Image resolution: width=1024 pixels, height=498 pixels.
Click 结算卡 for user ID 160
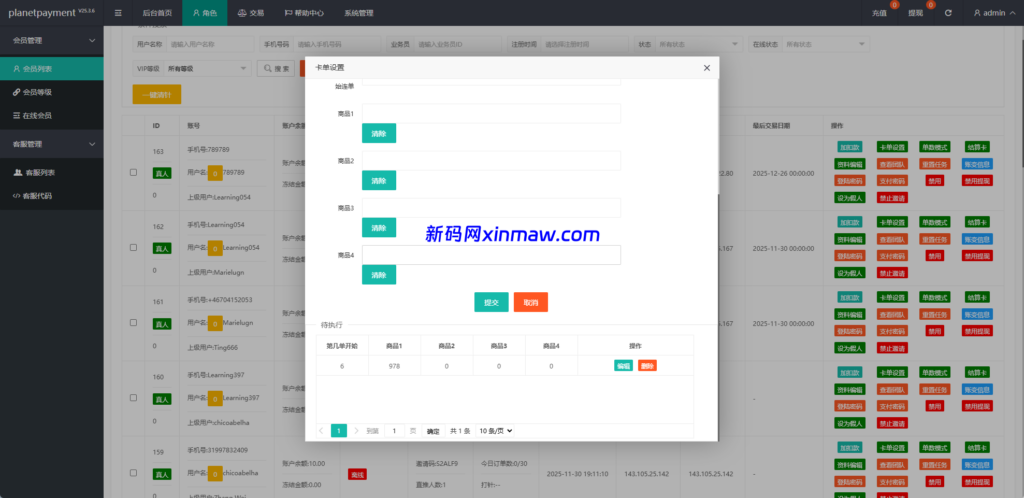976,373
